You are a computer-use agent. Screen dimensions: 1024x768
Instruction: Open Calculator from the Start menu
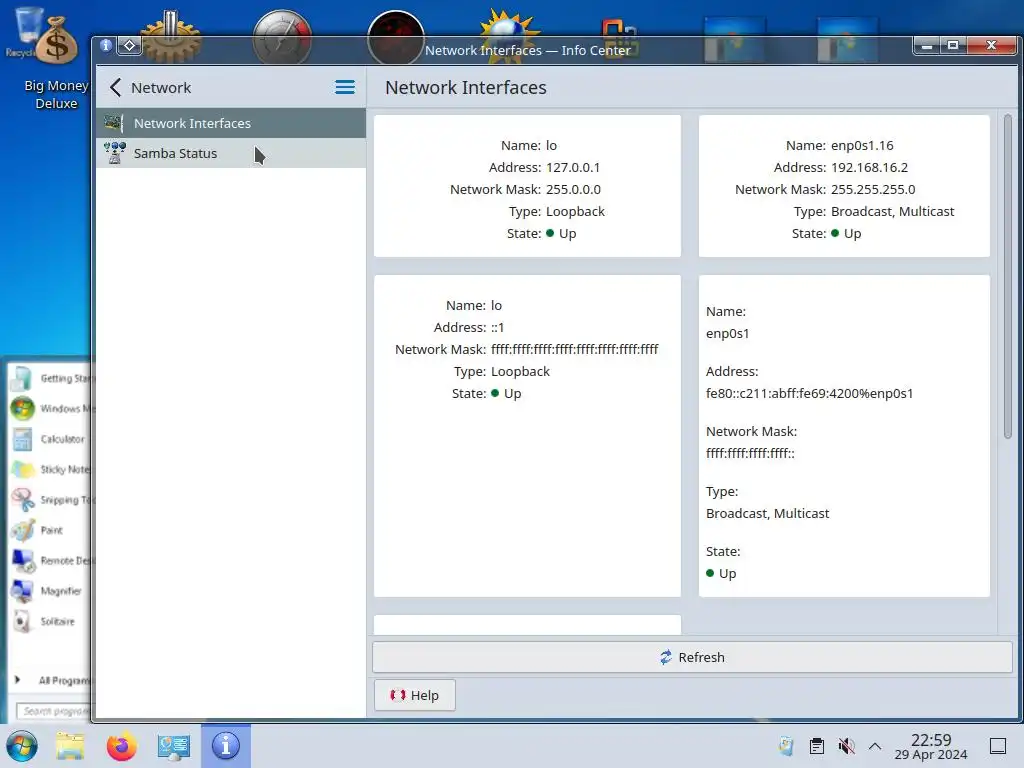pyautogui.click(x=51, y=439)
